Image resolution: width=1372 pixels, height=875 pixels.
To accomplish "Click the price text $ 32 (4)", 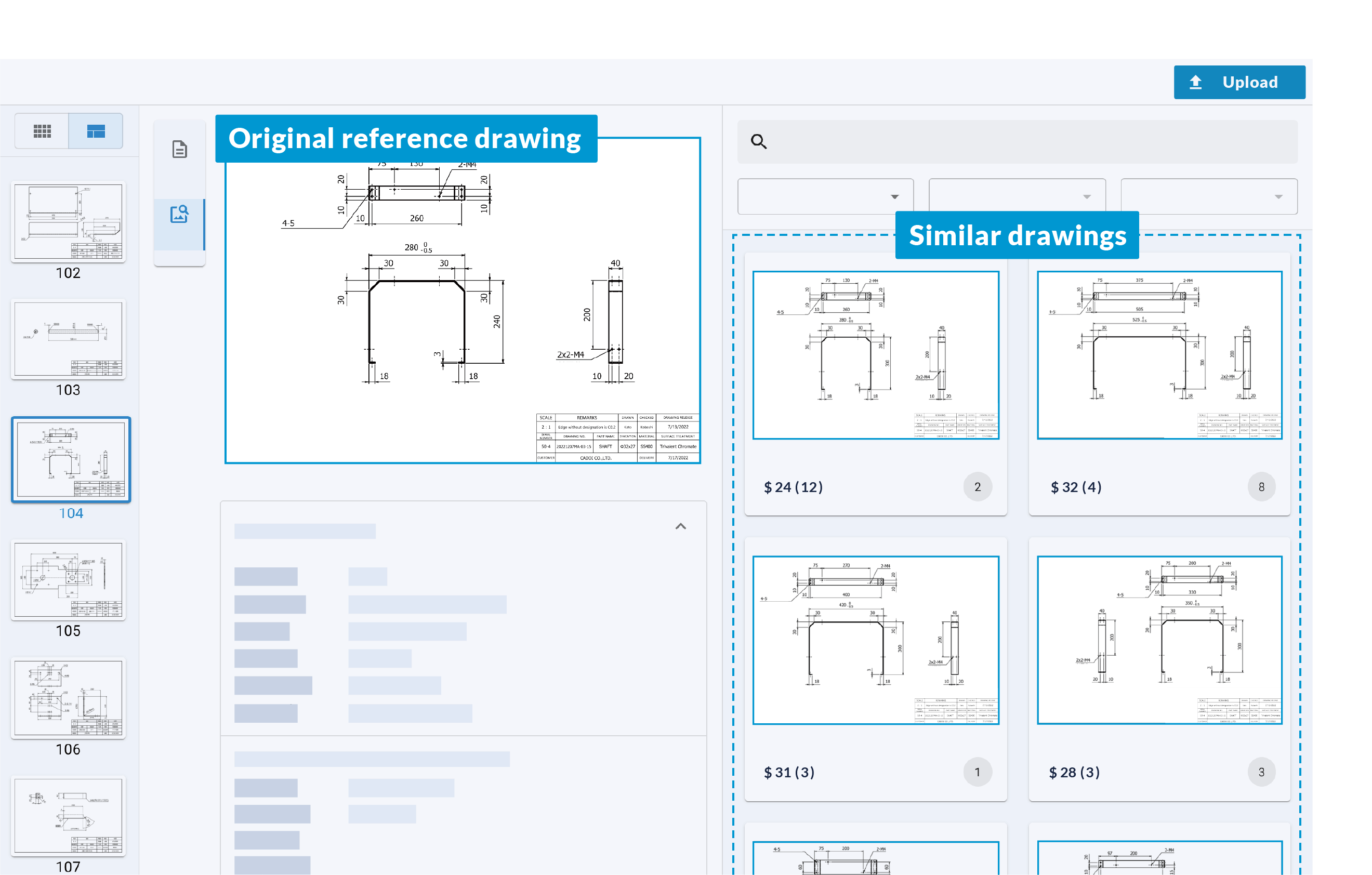I will click(1076, 487).
